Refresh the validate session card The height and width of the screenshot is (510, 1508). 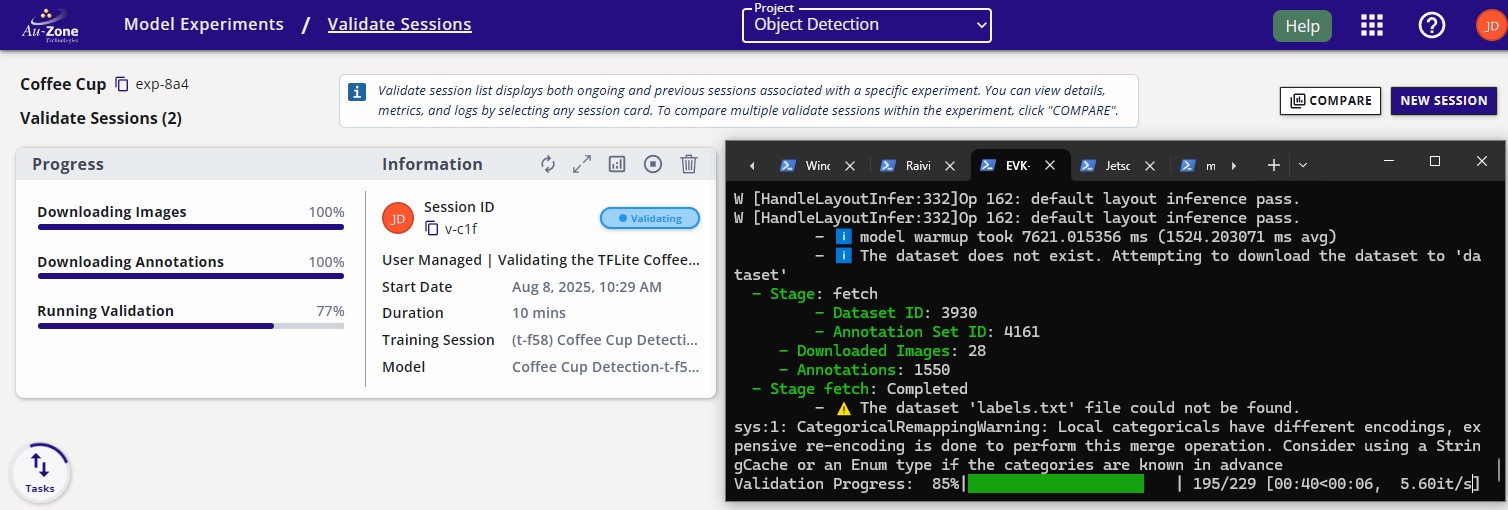pos(548,164)
